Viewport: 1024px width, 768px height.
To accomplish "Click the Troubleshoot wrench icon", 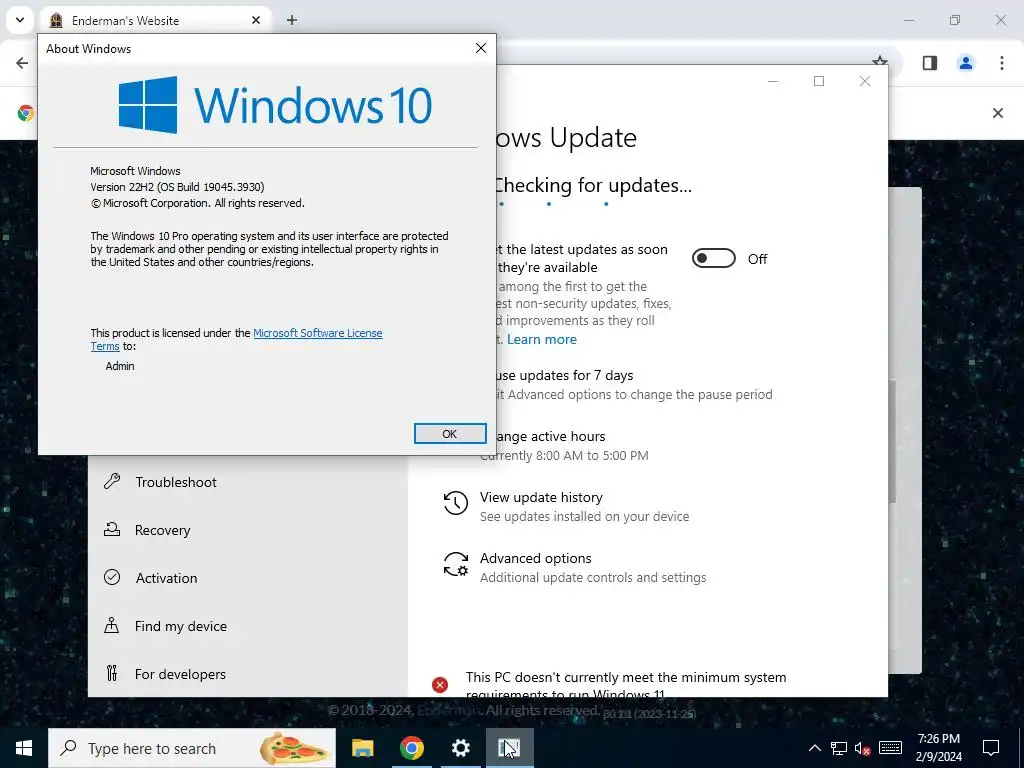I will click(112, 481).
